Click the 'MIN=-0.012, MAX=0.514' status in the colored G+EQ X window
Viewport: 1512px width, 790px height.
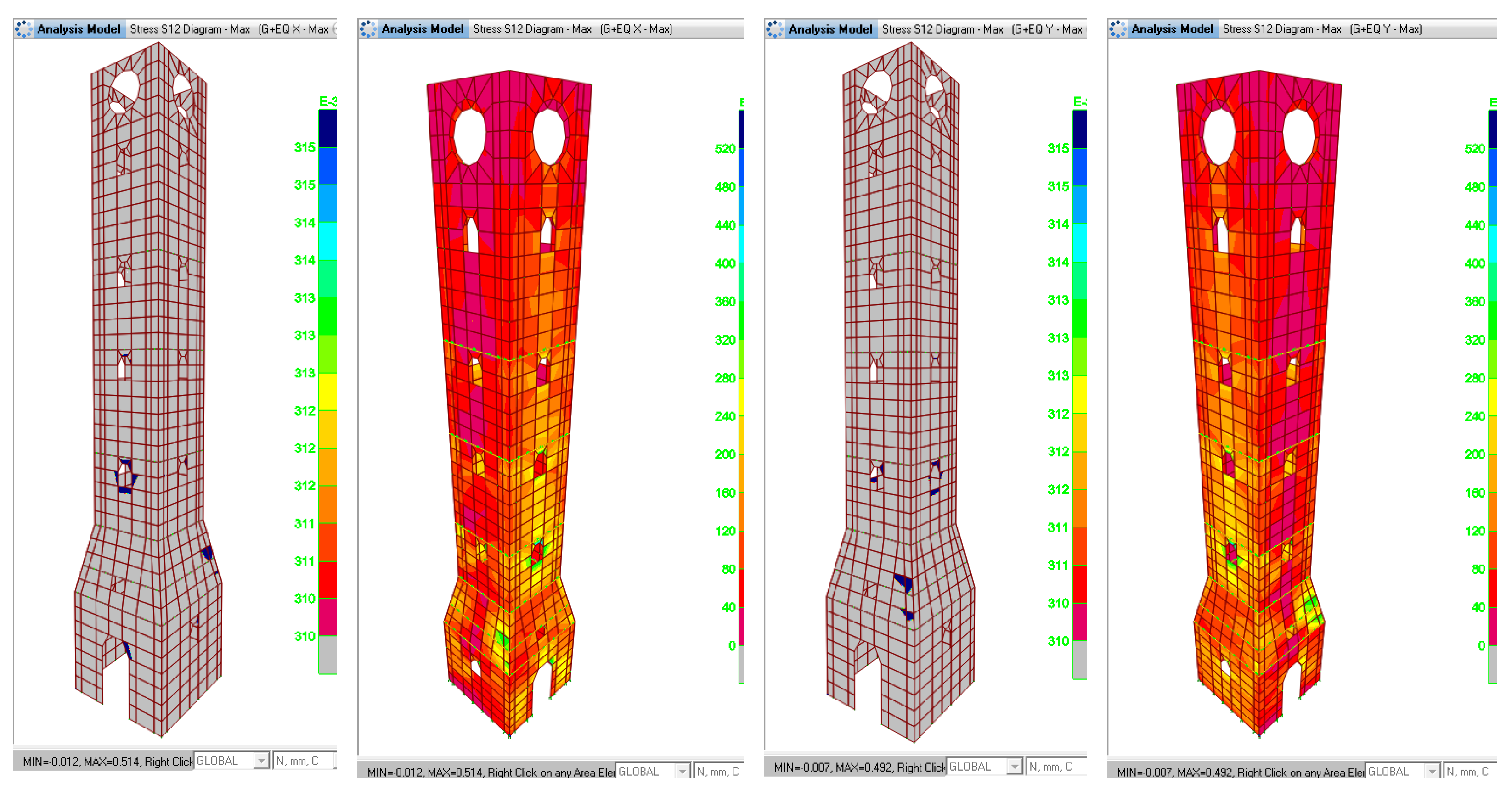tap(425, 772)
